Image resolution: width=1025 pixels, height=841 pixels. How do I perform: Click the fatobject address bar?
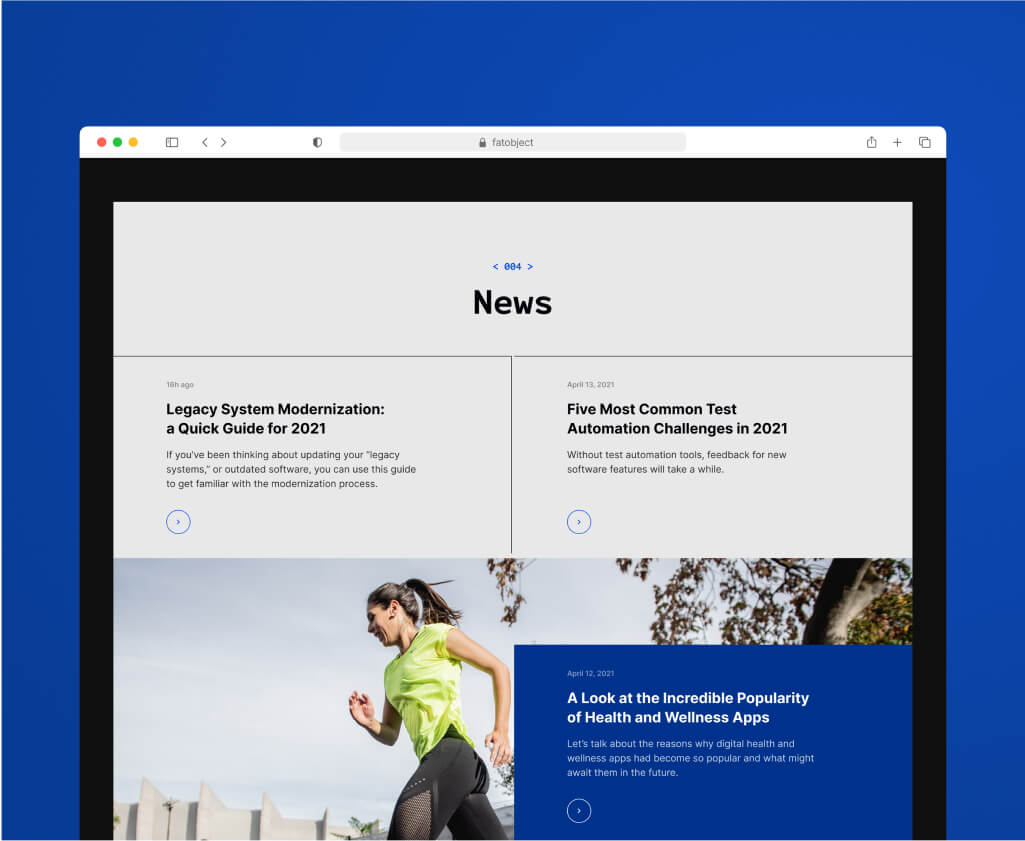point(512,142)
